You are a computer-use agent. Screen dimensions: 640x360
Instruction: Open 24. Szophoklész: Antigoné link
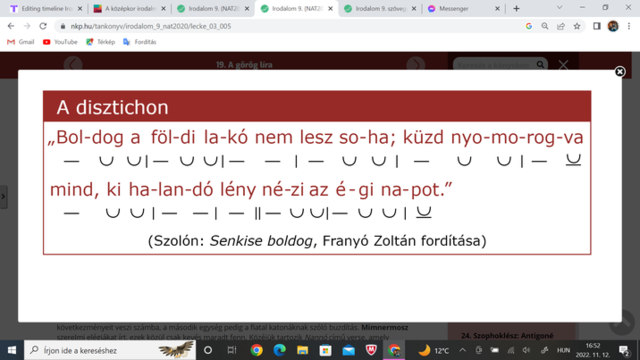coord(507,336)
